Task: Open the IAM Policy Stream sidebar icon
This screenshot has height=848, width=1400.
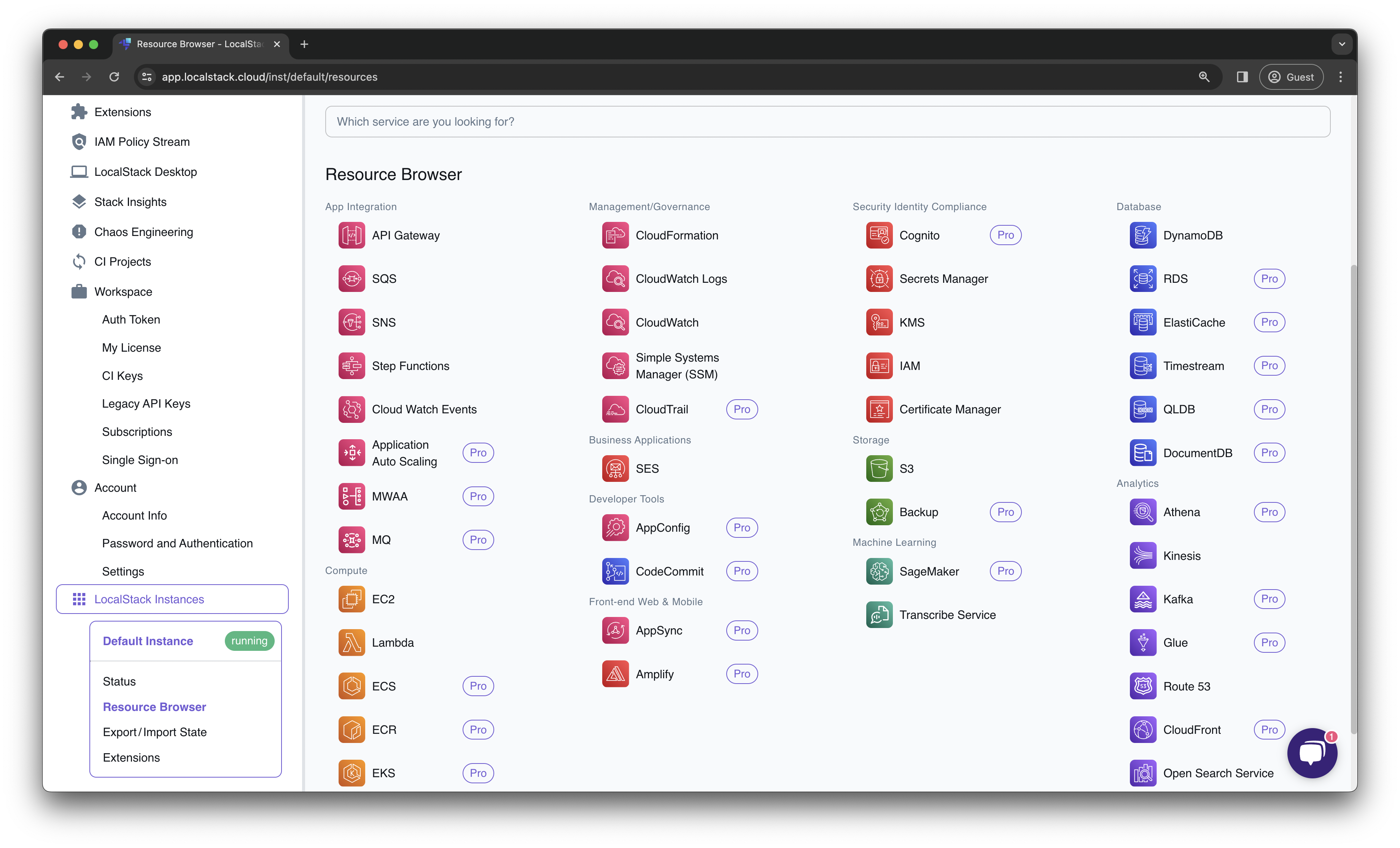Action: pyautogui.click(x=79, y=142)
